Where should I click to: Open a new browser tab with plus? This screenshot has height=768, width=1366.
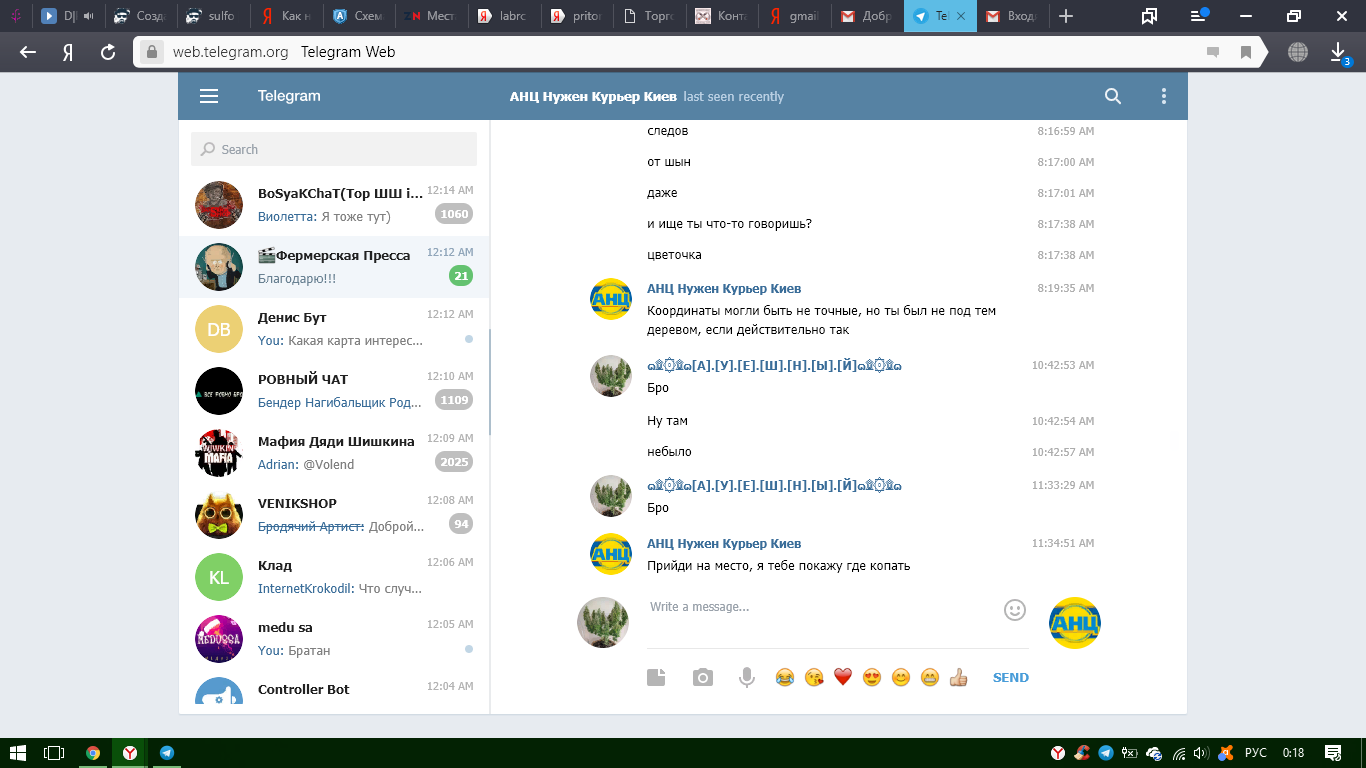pyautogui.click(x=1066, y=16)
